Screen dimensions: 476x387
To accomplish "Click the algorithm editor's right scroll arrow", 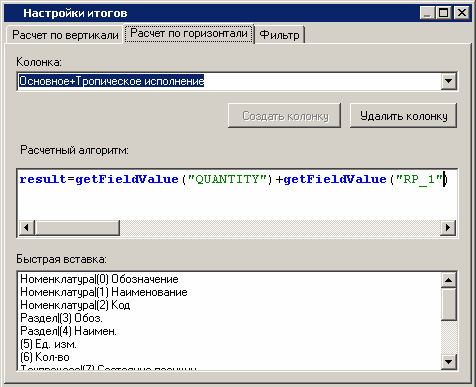I will tap(448, 228).
